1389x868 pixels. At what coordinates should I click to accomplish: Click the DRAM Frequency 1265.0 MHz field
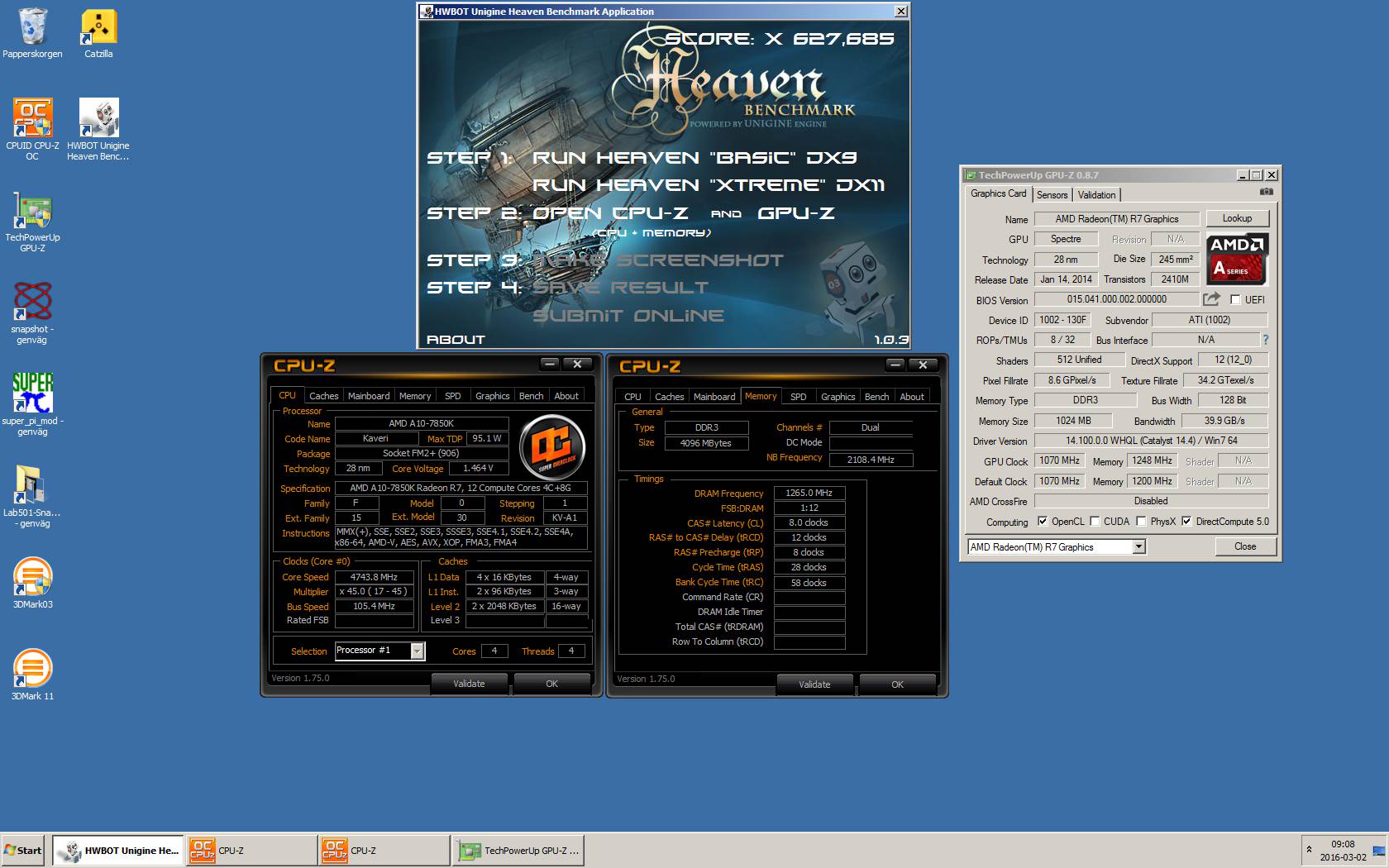pos(809,493)
